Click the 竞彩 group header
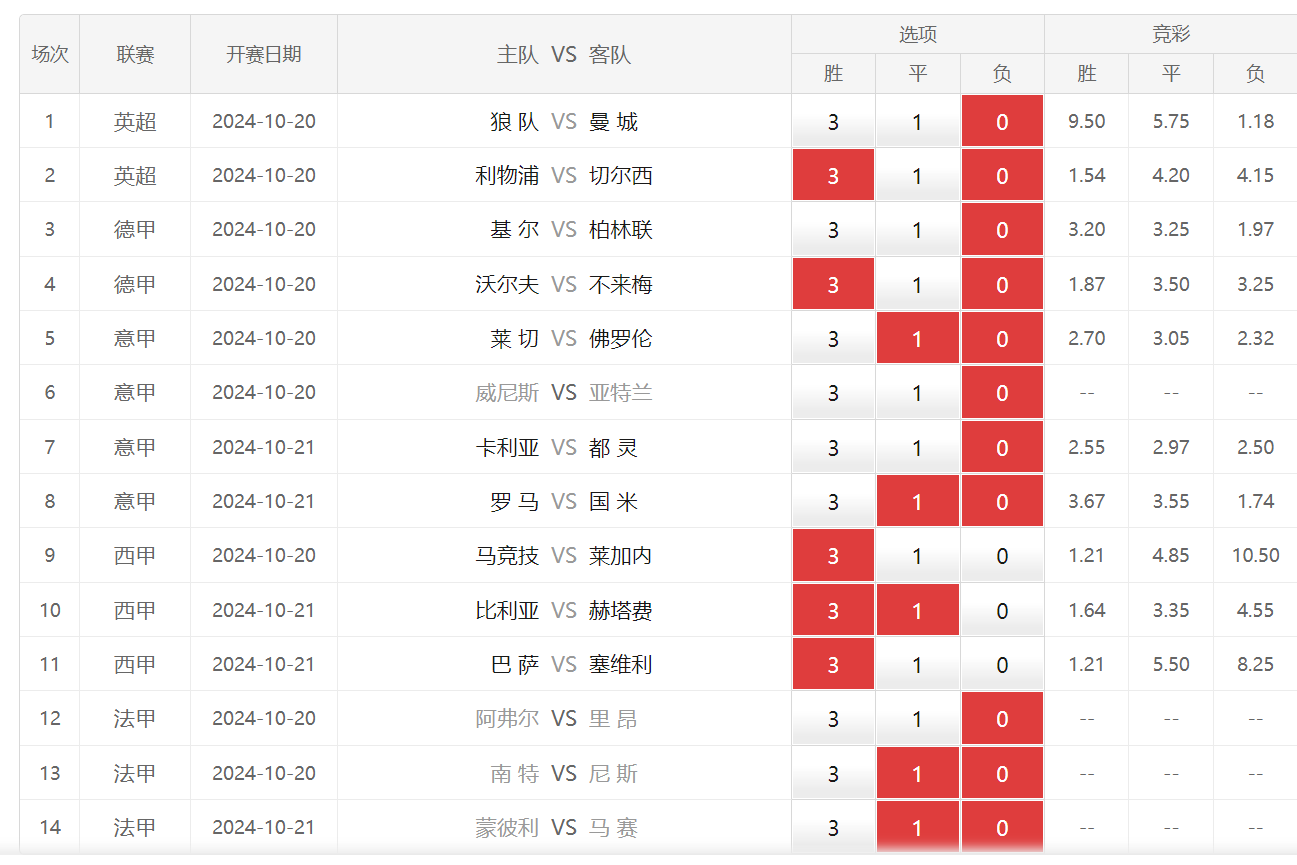Screen dimensions: 1297x865 [1171, 34]
